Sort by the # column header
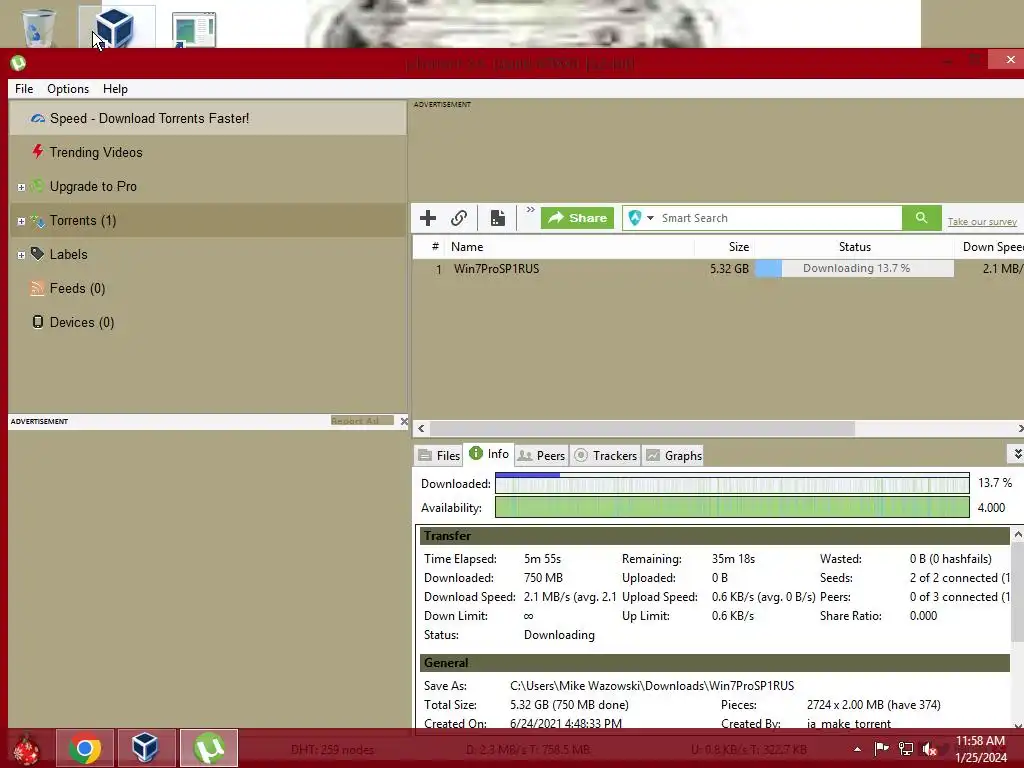 429,247
